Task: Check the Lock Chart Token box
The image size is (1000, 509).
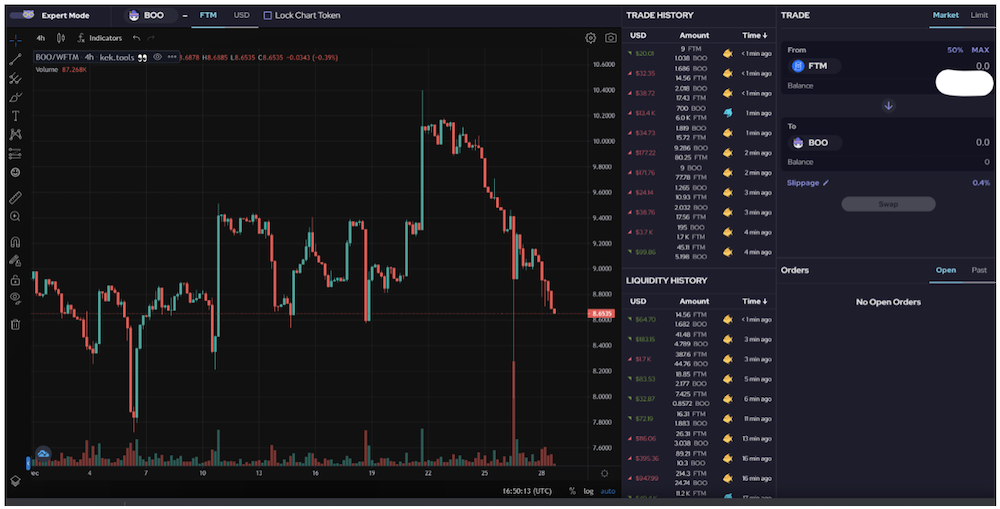Action: [x=268, y=15]
